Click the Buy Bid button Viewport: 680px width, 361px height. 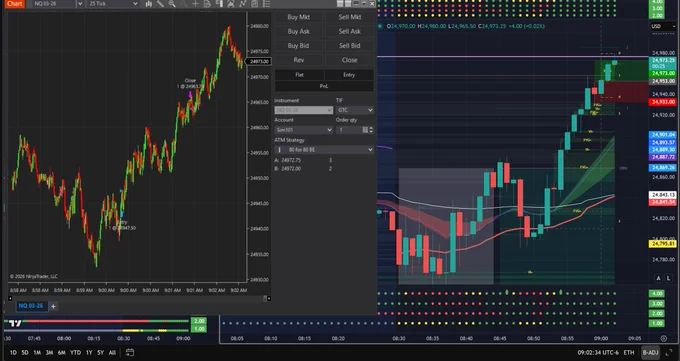(298, 46)
